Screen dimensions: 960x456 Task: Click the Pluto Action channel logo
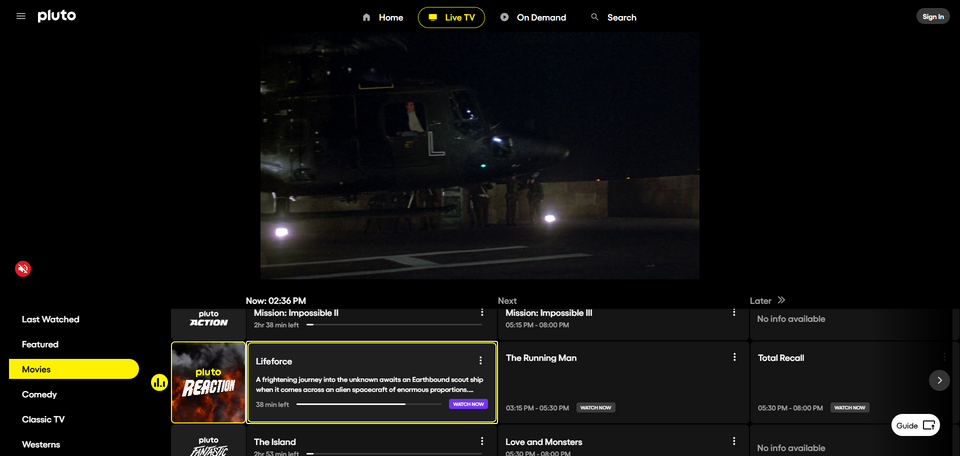[x=208, y=319]
